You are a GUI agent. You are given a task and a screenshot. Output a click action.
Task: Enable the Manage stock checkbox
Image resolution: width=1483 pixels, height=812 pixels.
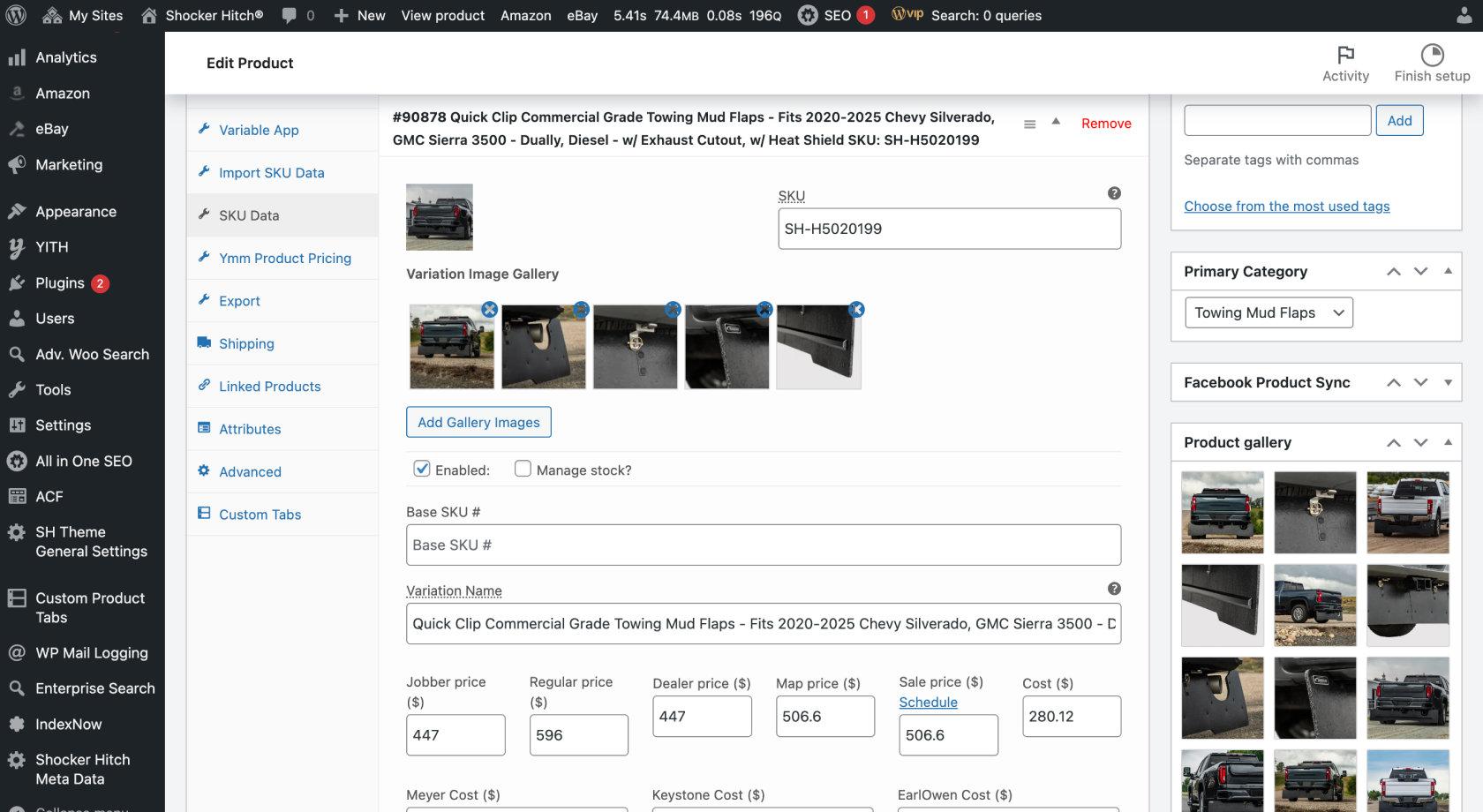523,469
